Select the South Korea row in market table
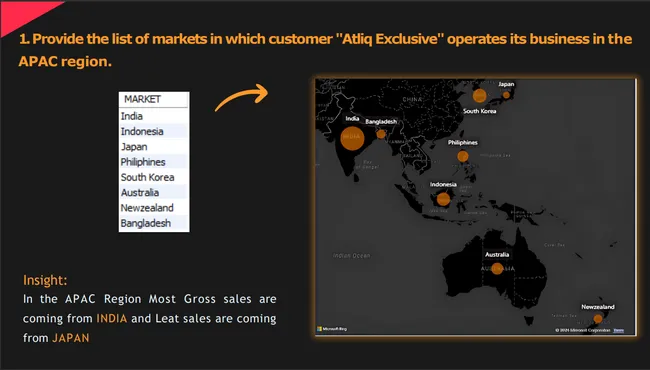 (153, 177)
